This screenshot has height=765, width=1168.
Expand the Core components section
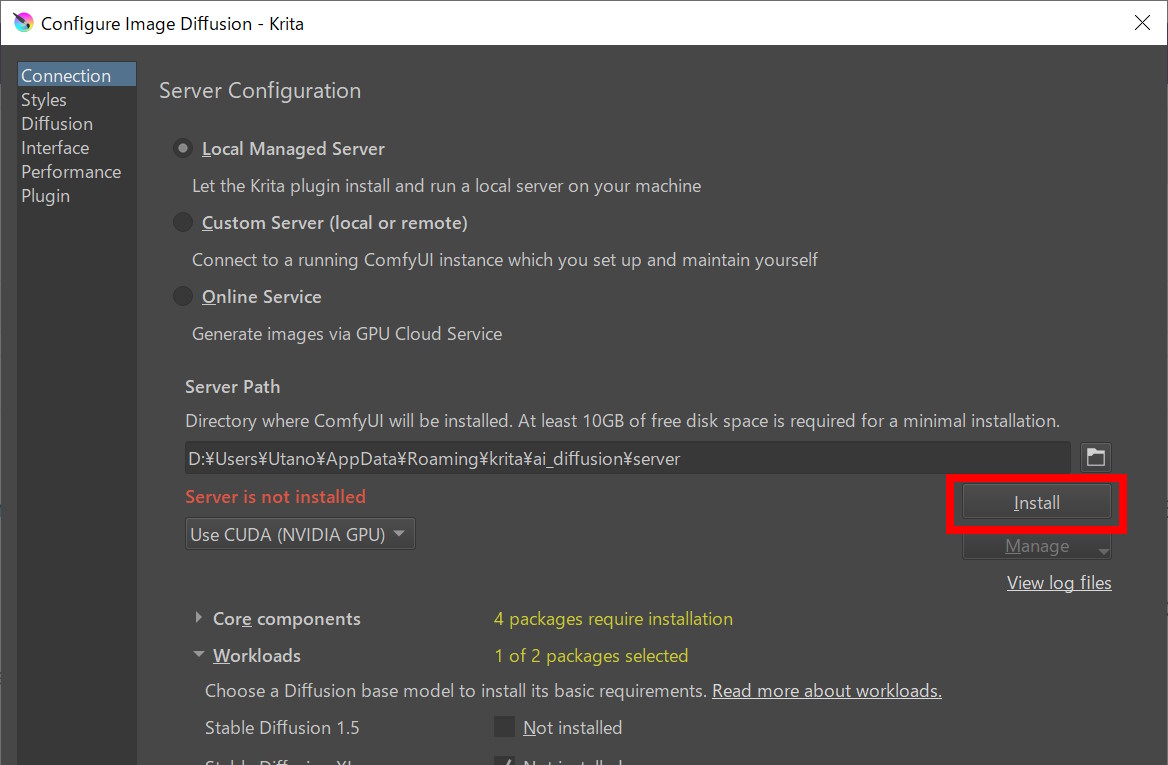(198, 618)
